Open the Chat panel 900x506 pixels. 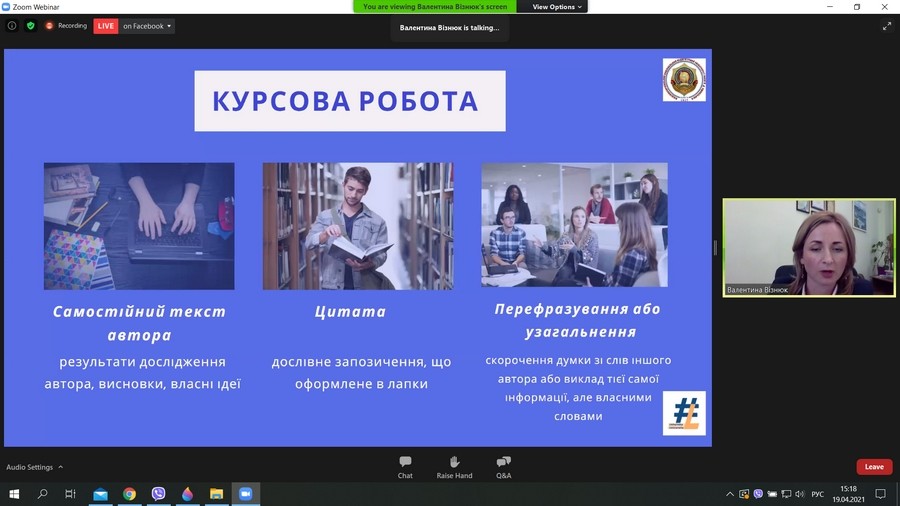coord(405,467)
